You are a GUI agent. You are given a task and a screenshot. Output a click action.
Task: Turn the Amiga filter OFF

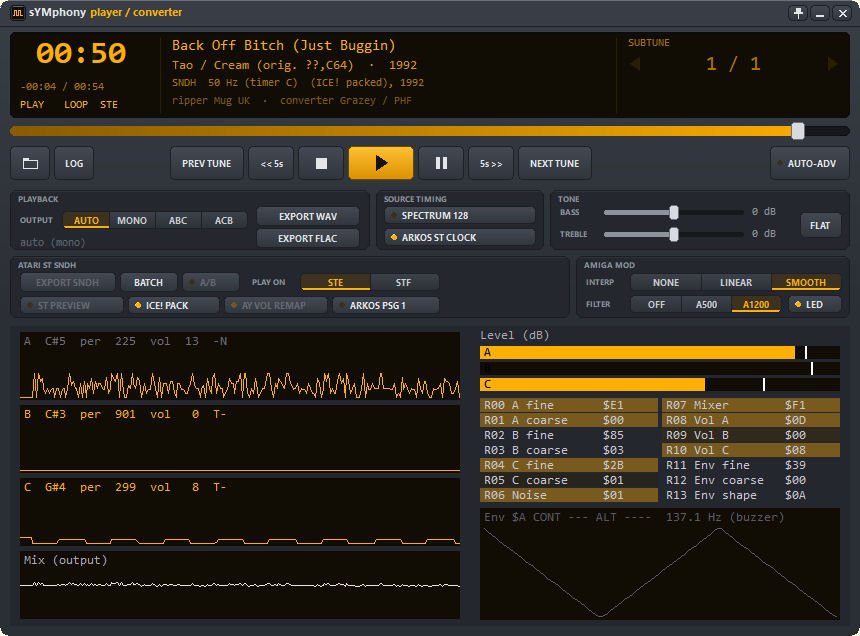coord(656,304)
